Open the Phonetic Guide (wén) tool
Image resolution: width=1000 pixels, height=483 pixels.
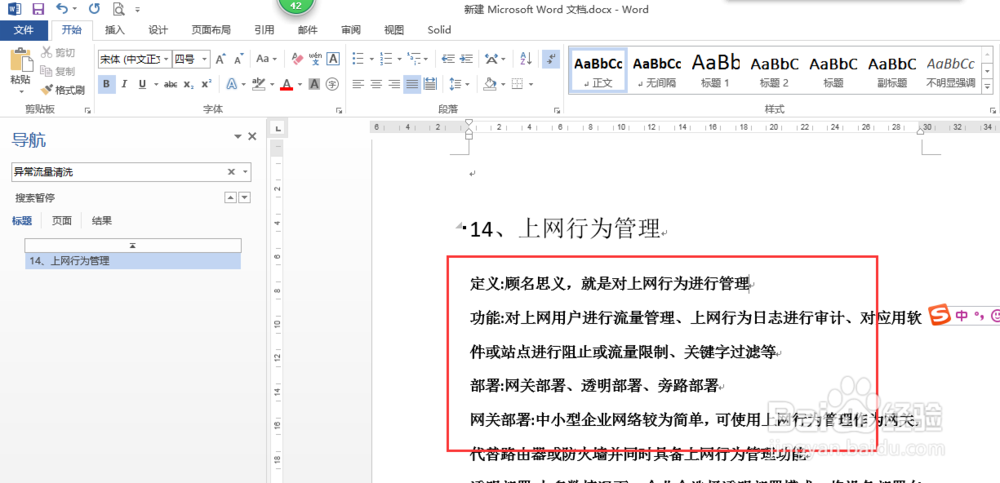point(315,59)
